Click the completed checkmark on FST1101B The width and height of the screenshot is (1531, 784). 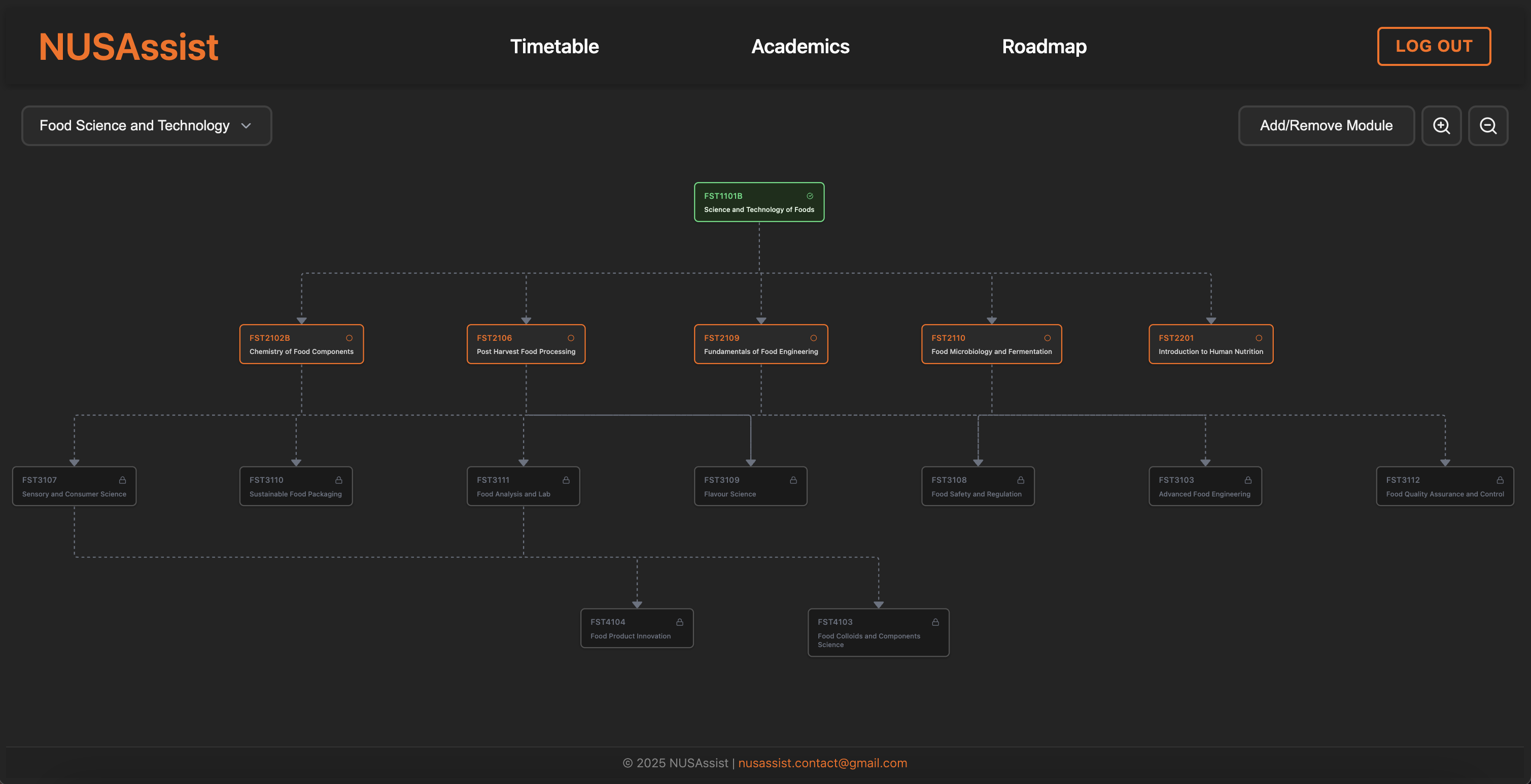point(810,196)
